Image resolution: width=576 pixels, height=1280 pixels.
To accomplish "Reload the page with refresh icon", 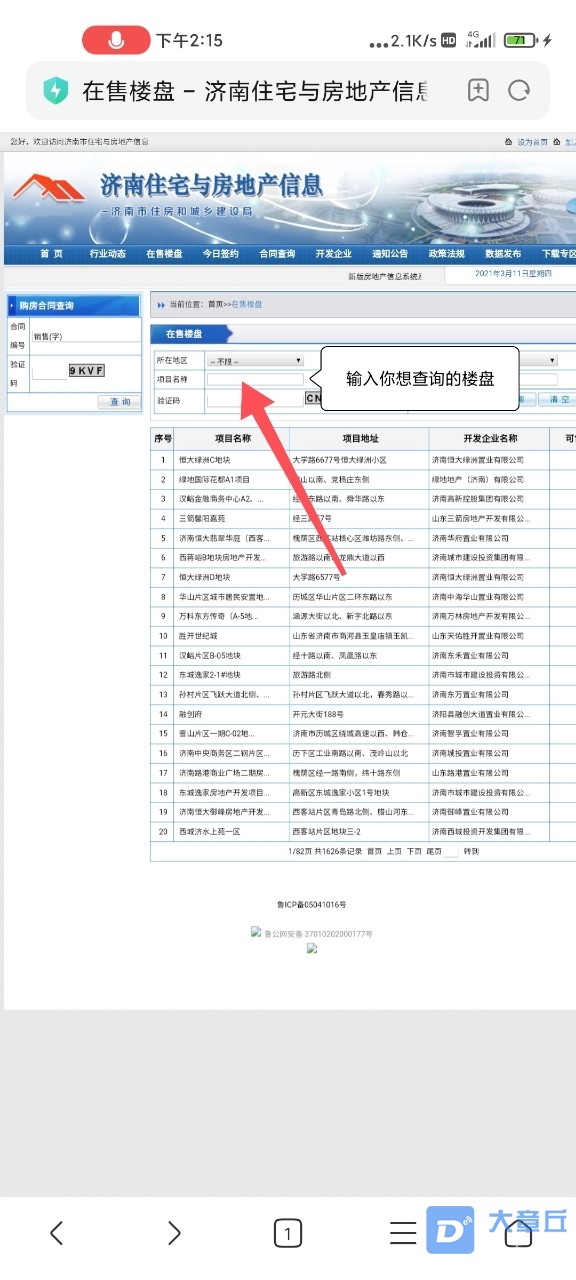I will pyautogui.click(x=519, y=91).
